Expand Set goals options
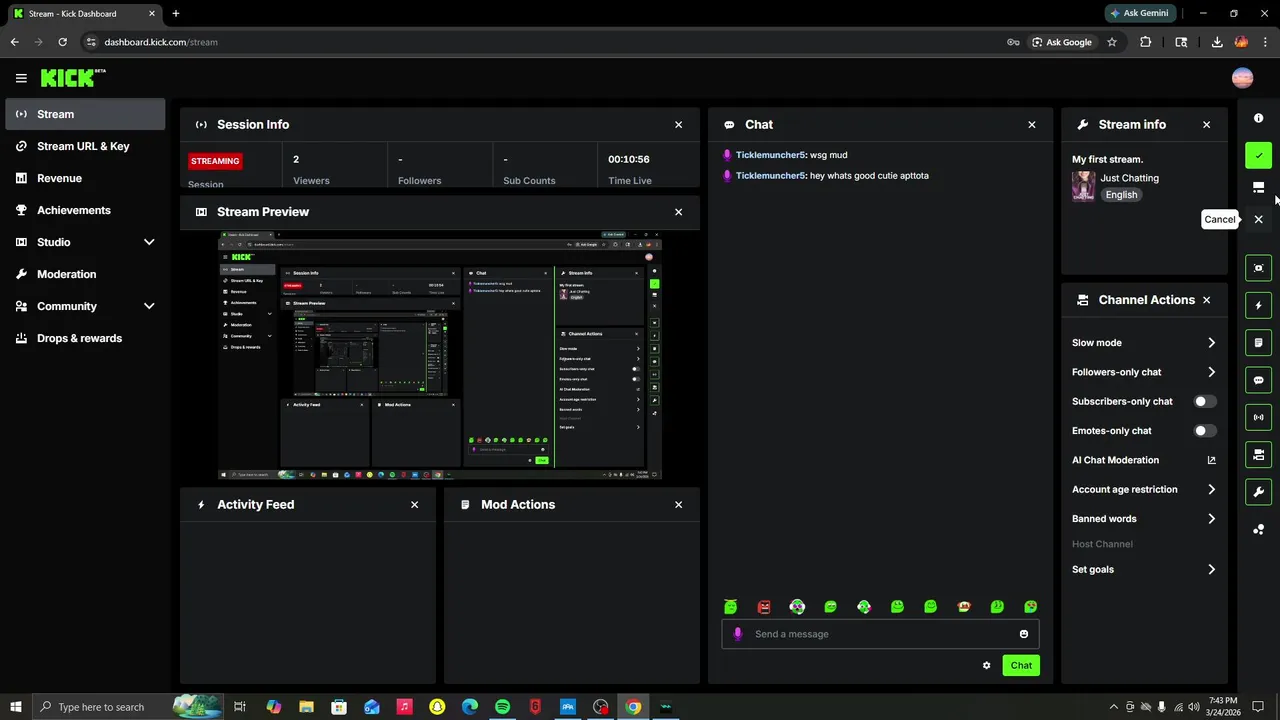Viewport: 1280px width, 720px height. point(1211,570)
